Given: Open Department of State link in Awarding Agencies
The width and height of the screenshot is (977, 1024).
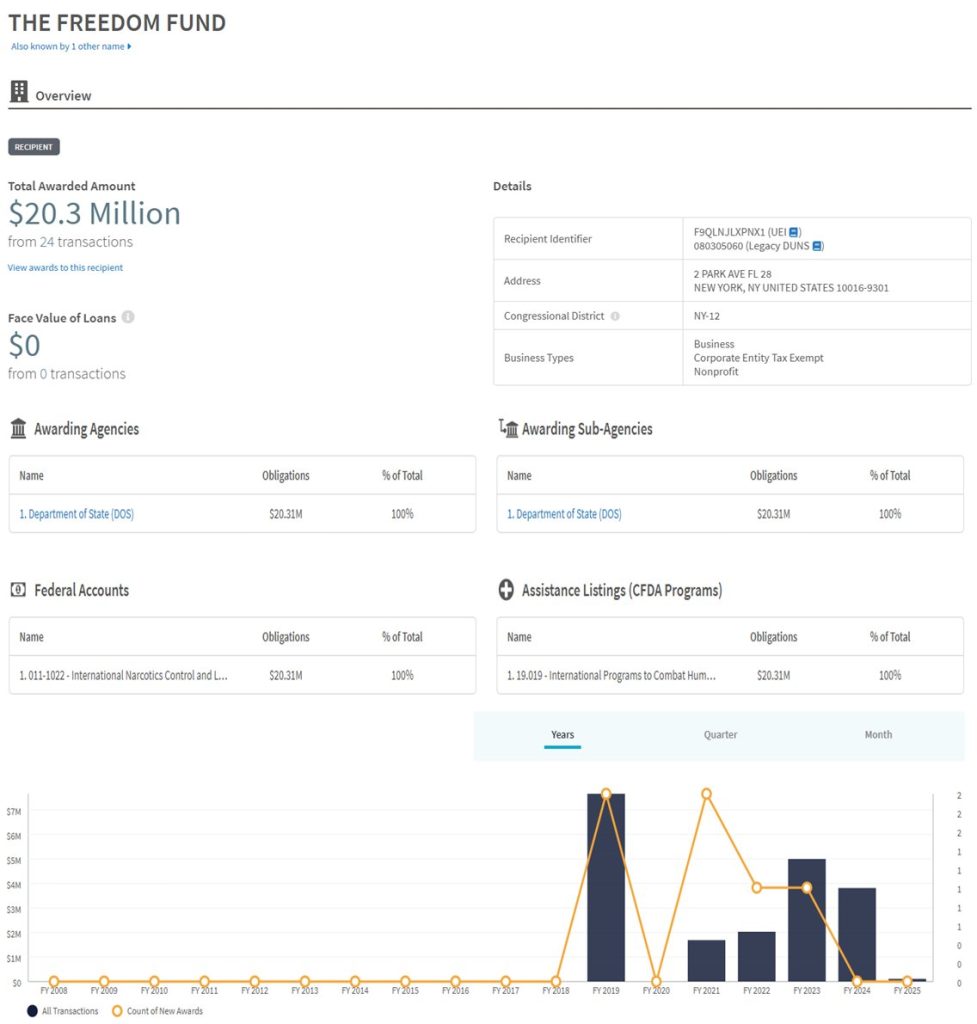Looking at the screenshot, I should 76,514.
